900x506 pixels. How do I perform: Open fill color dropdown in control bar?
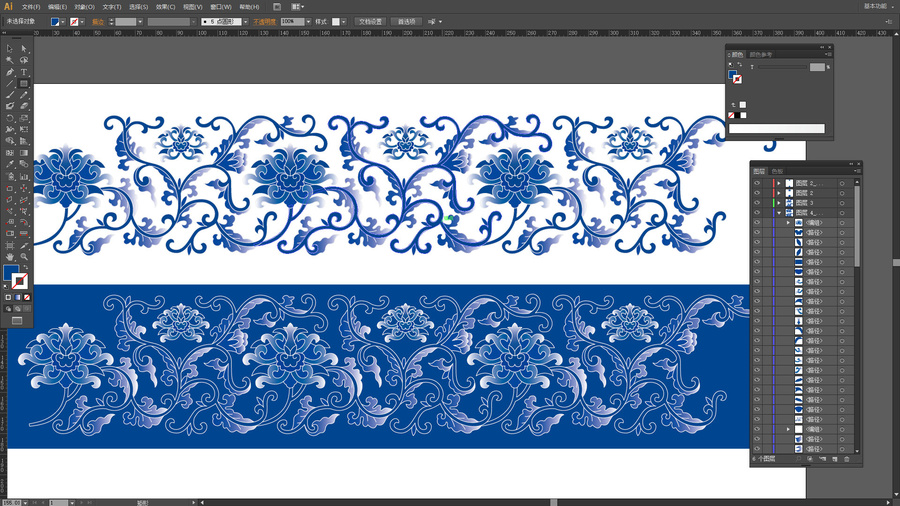[63, 22]
